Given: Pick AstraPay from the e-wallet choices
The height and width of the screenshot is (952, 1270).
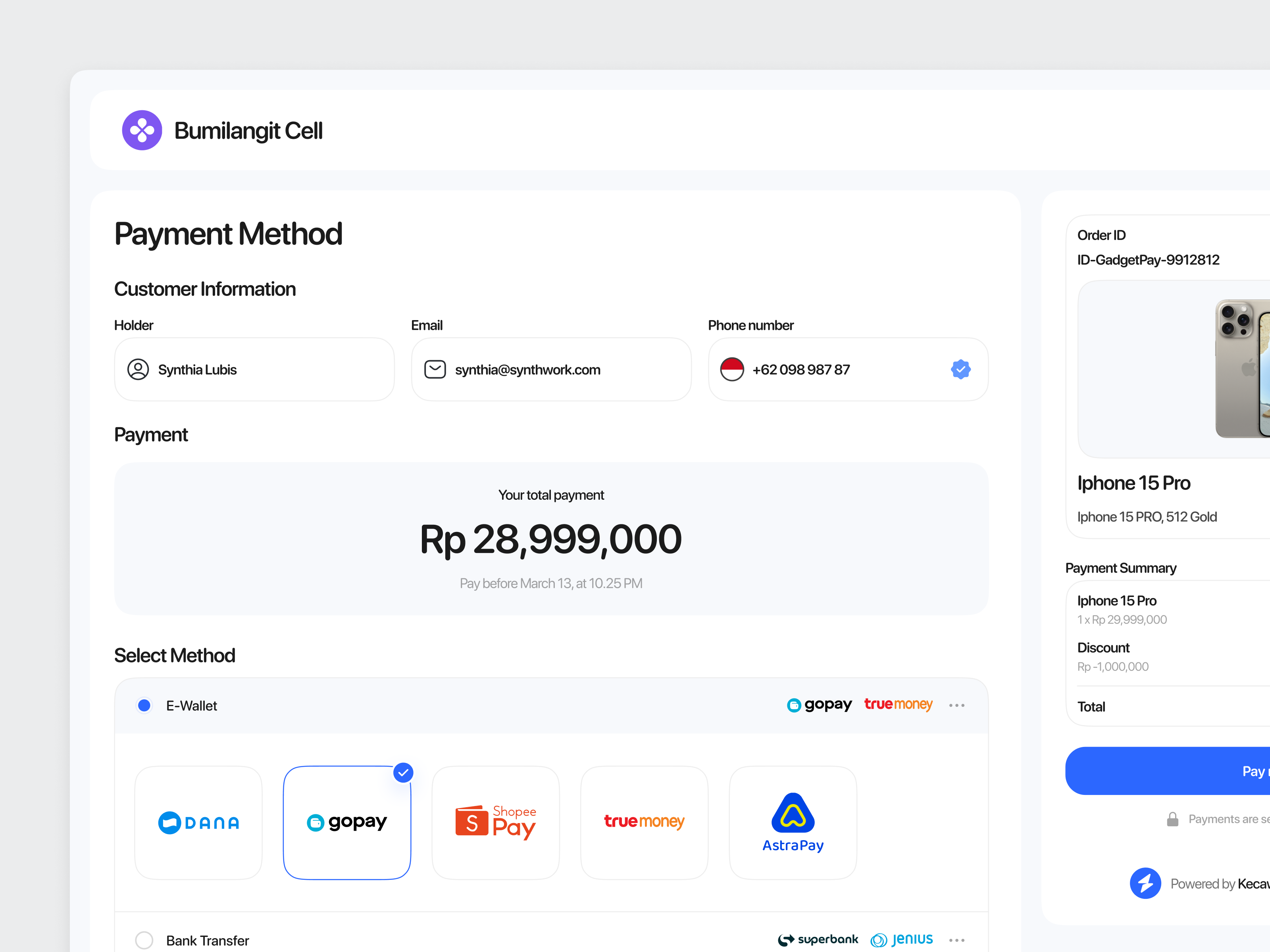Looking at the screenshot, I should (792, 822).
